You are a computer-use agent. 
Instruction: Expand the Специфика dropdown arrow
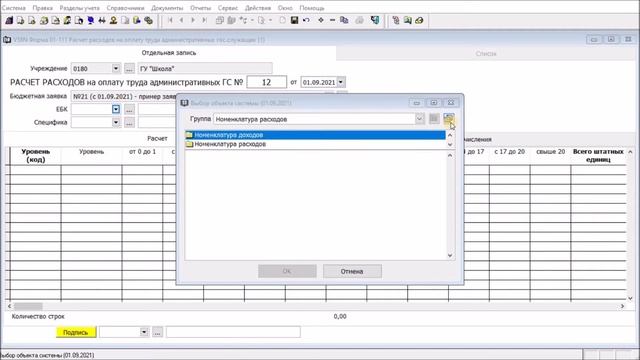[x=116, y=122]
